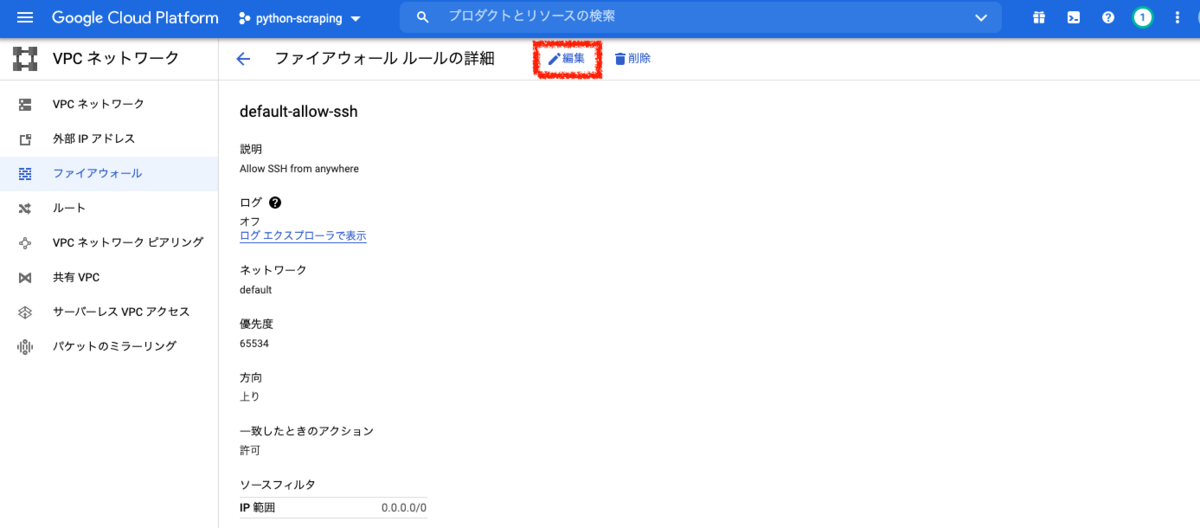This screenshot has width=1200, height=528.
Task: Open the hamburger navigation menu
Action: 25,18
